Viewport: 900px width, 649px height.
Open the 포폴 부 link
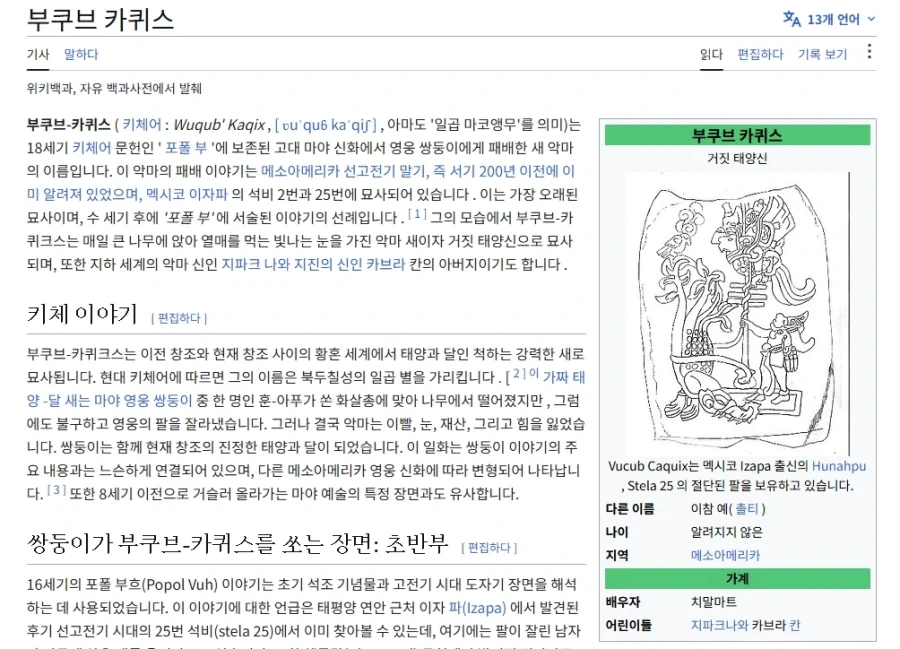coord(186,148)
